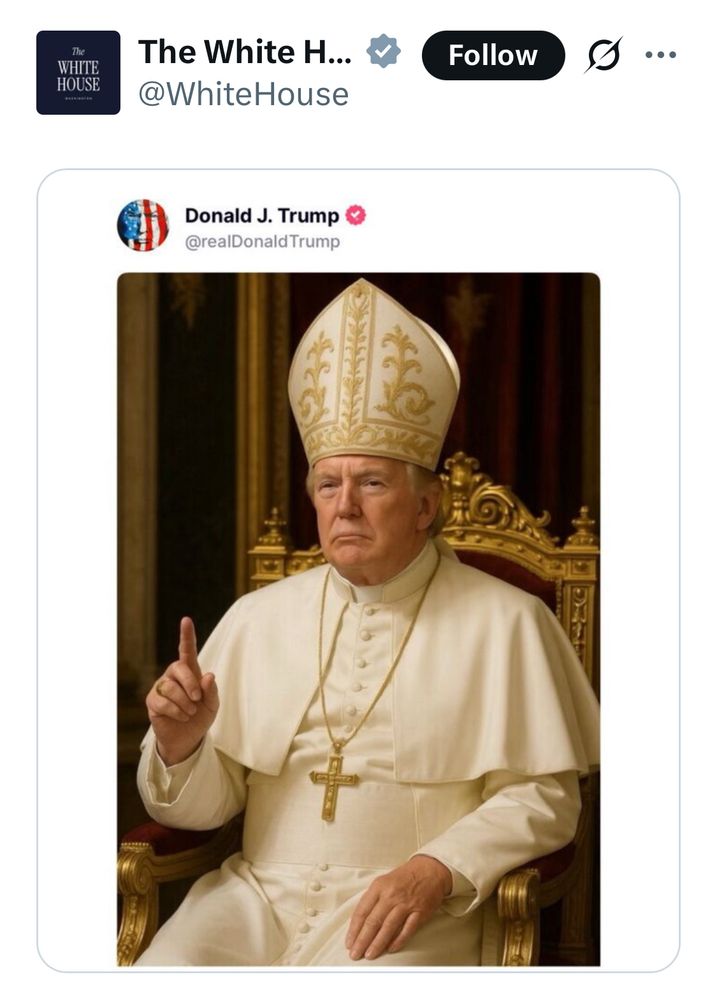Viewport: 717px width, 1000px height.
Task: Click the @WhiteHouse handle
Action: 243,94
